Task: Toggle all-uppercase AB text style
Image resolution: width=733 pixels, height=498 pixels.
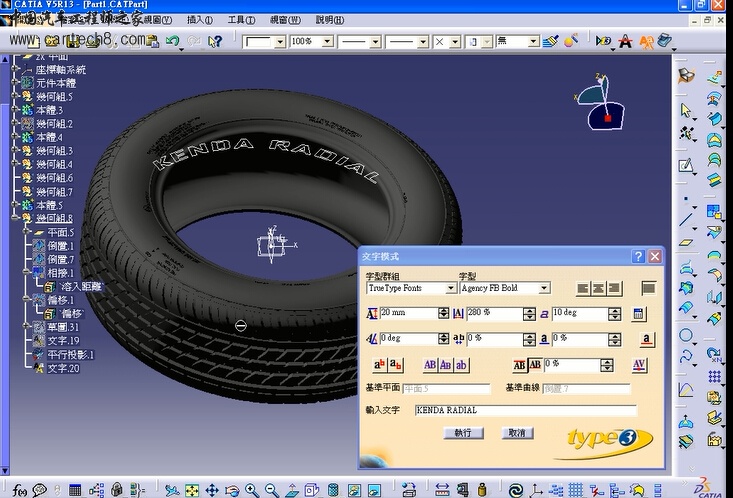Action: click(x=430, y=365)
